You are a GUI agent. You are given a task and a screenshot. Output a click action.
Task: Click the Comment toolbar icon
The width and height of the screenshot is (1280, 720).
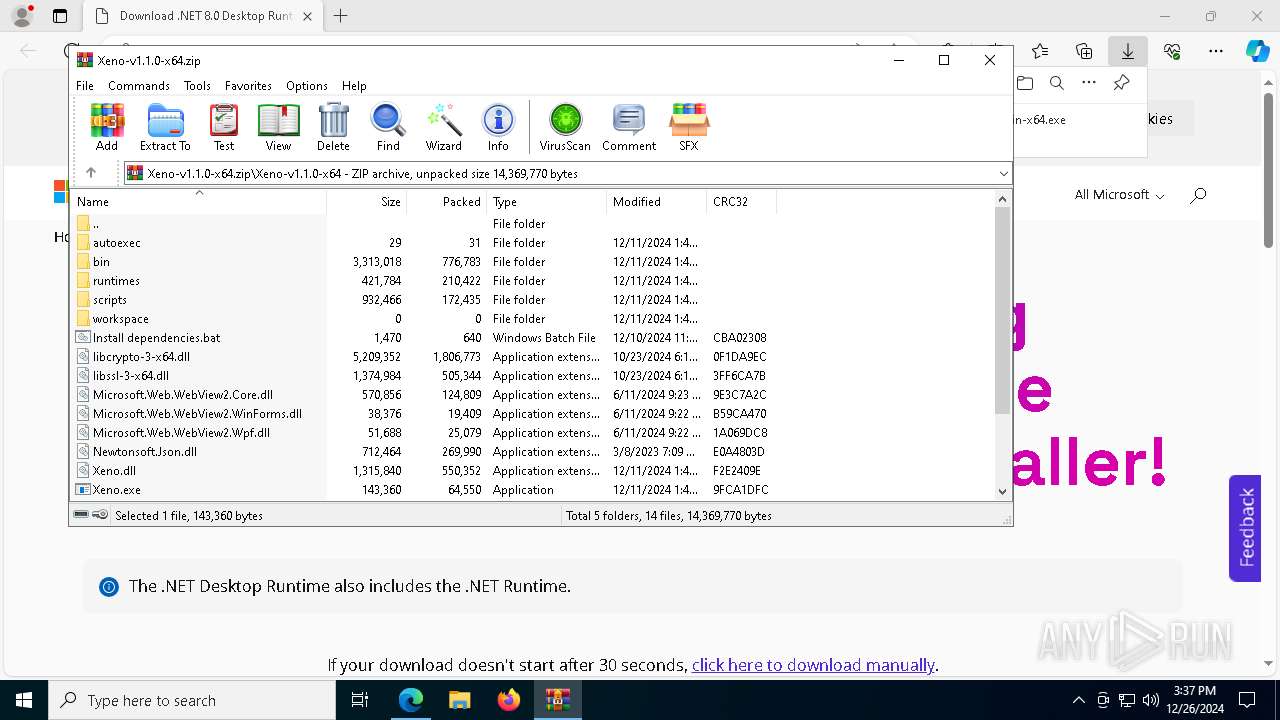pyautogui.click(x=629, y=127)
